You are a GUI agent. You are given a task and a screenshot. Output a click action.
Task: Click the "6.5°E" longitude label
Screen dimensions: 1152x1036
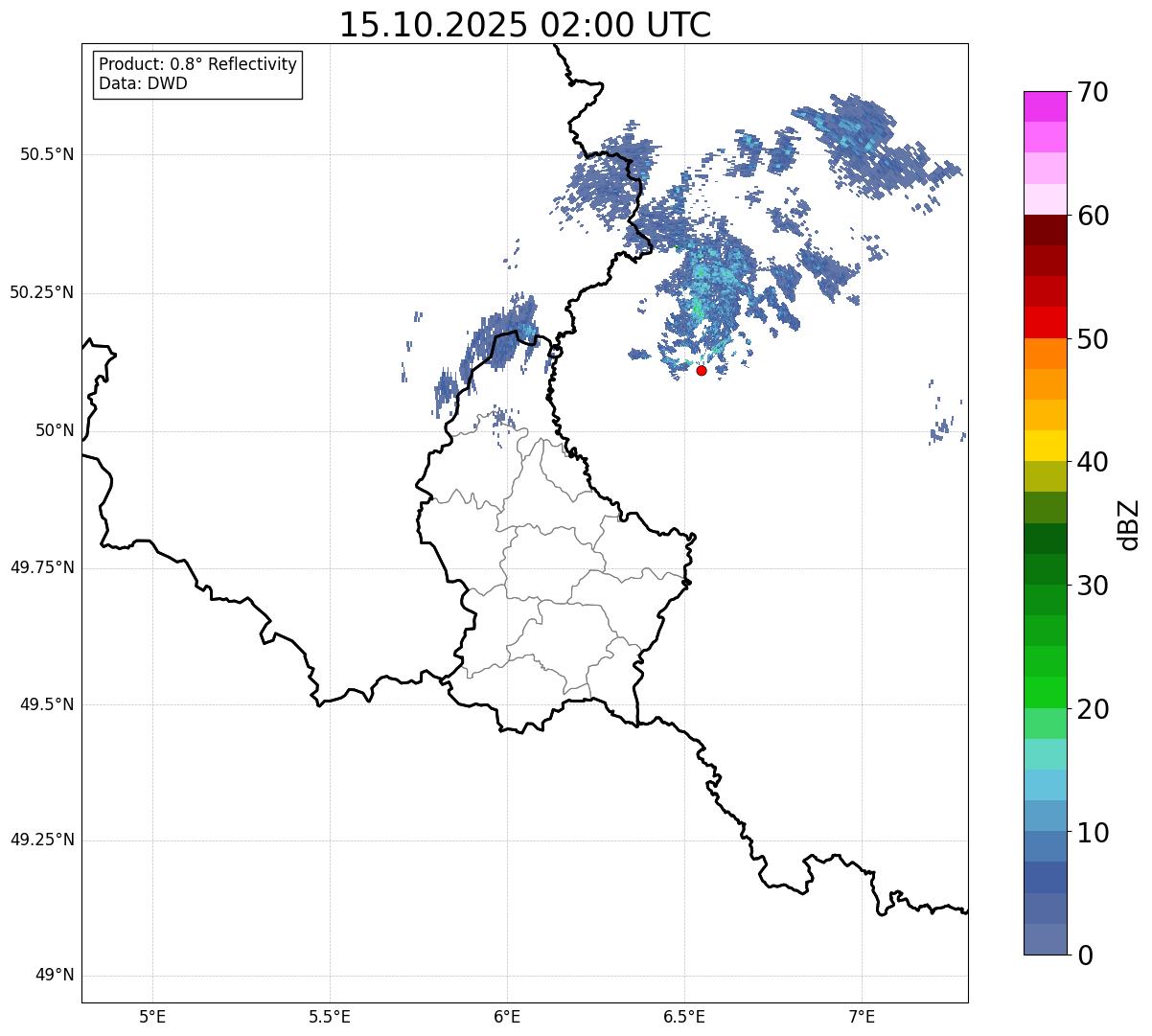[684, 1017]
